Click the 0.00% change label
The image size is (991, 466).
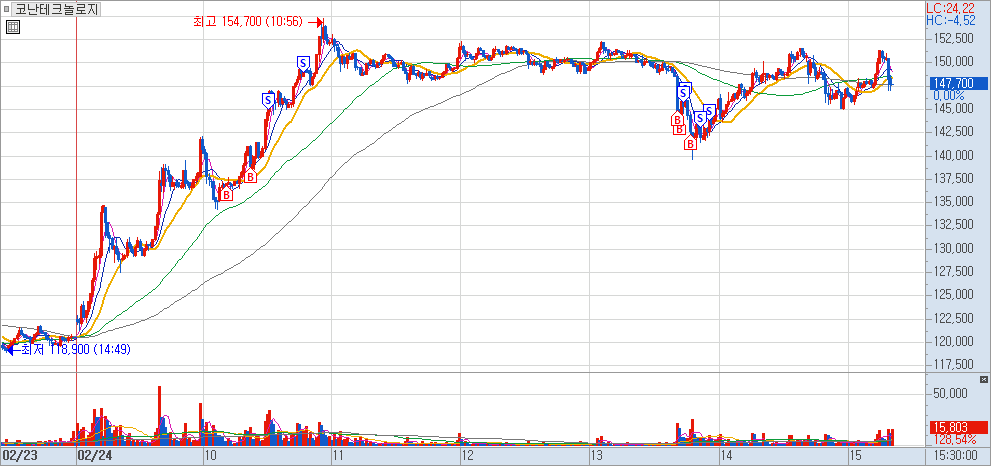(949, 95)
